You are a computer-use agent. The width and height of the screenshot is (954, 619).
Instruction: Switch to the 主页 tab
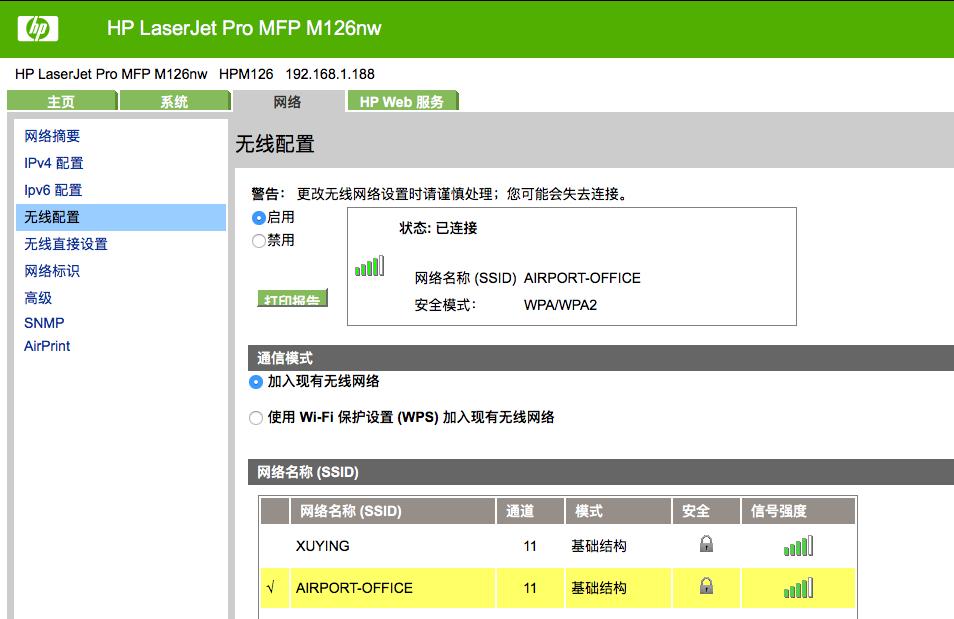tap(63, 100)
